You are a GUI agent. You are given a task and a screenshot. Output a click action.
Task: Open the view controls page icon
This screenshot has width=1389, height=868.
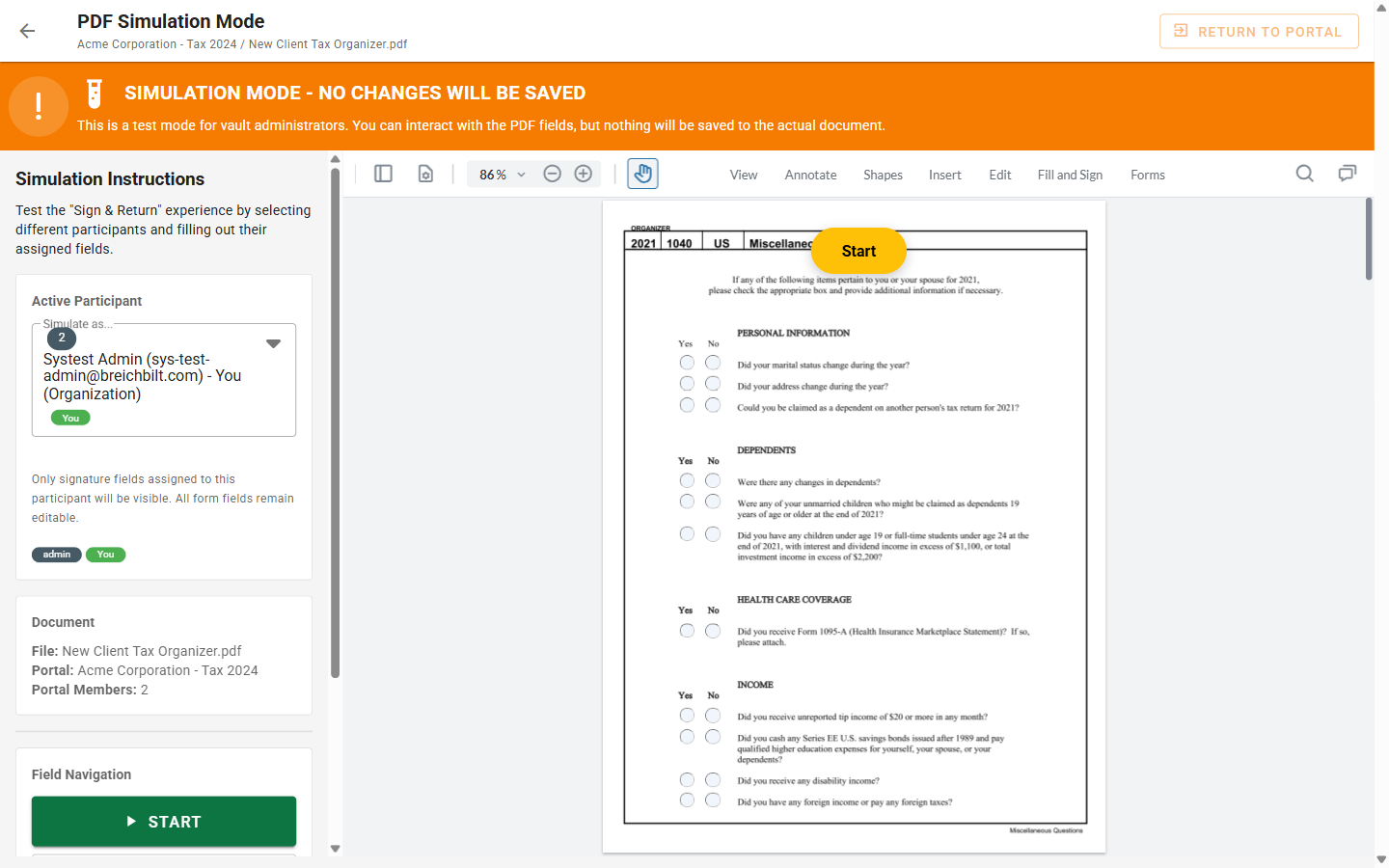click(x=425, y=174)
